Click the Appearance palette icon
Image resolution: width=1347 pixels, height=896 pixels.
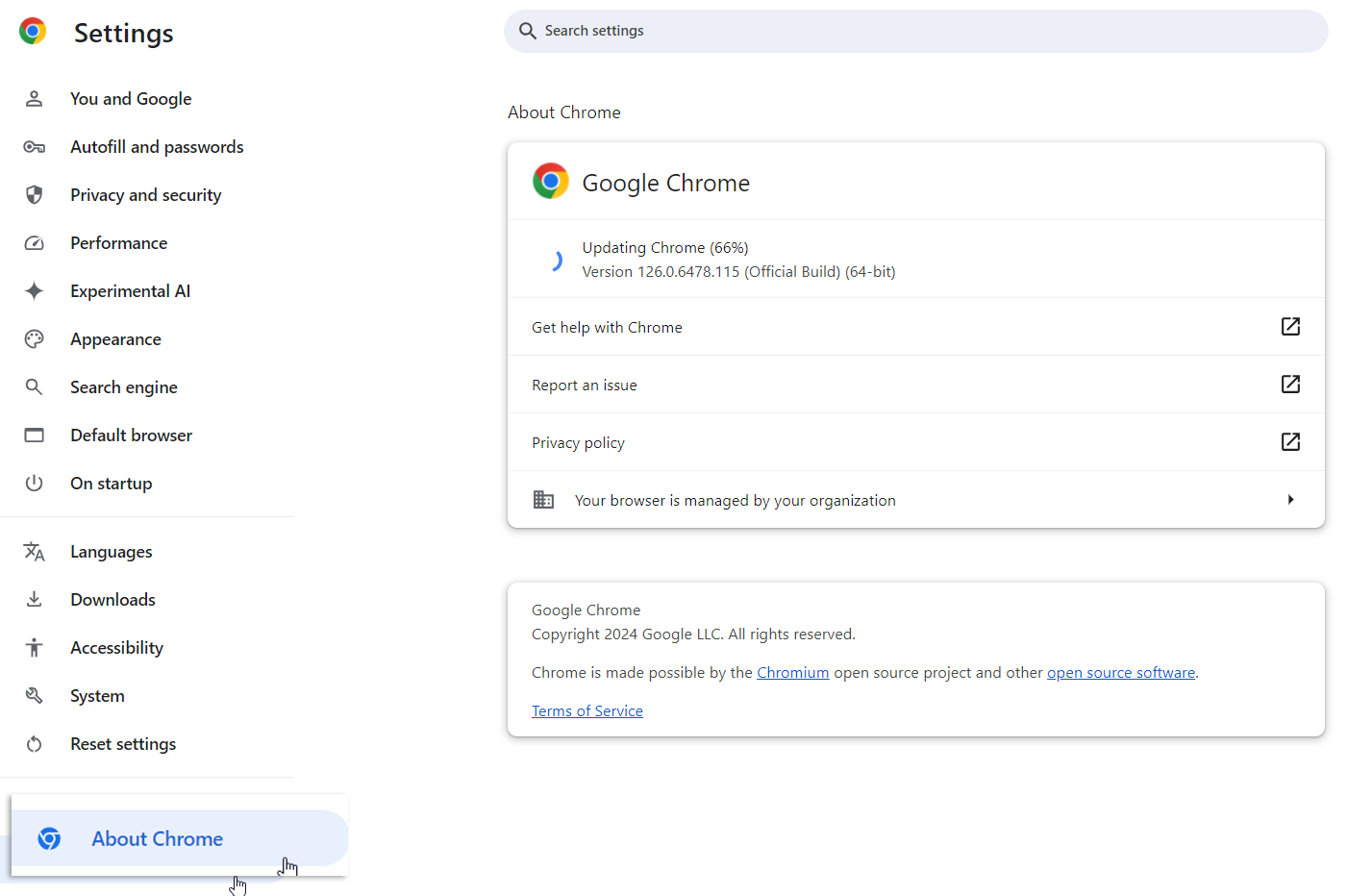point(35,339)
